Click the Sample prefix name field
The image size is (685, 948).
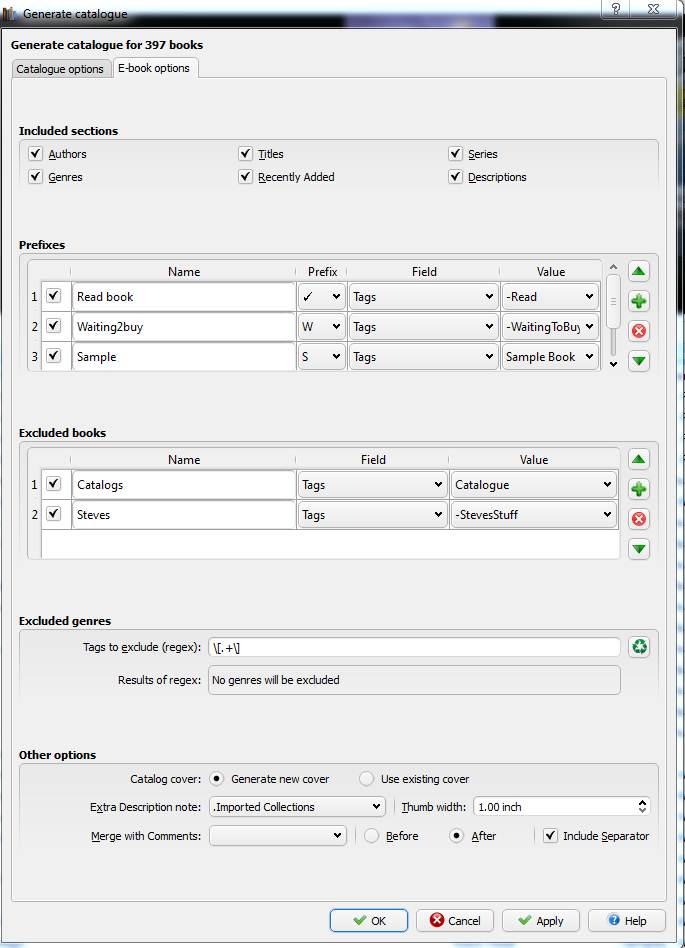tap(184, 357)
